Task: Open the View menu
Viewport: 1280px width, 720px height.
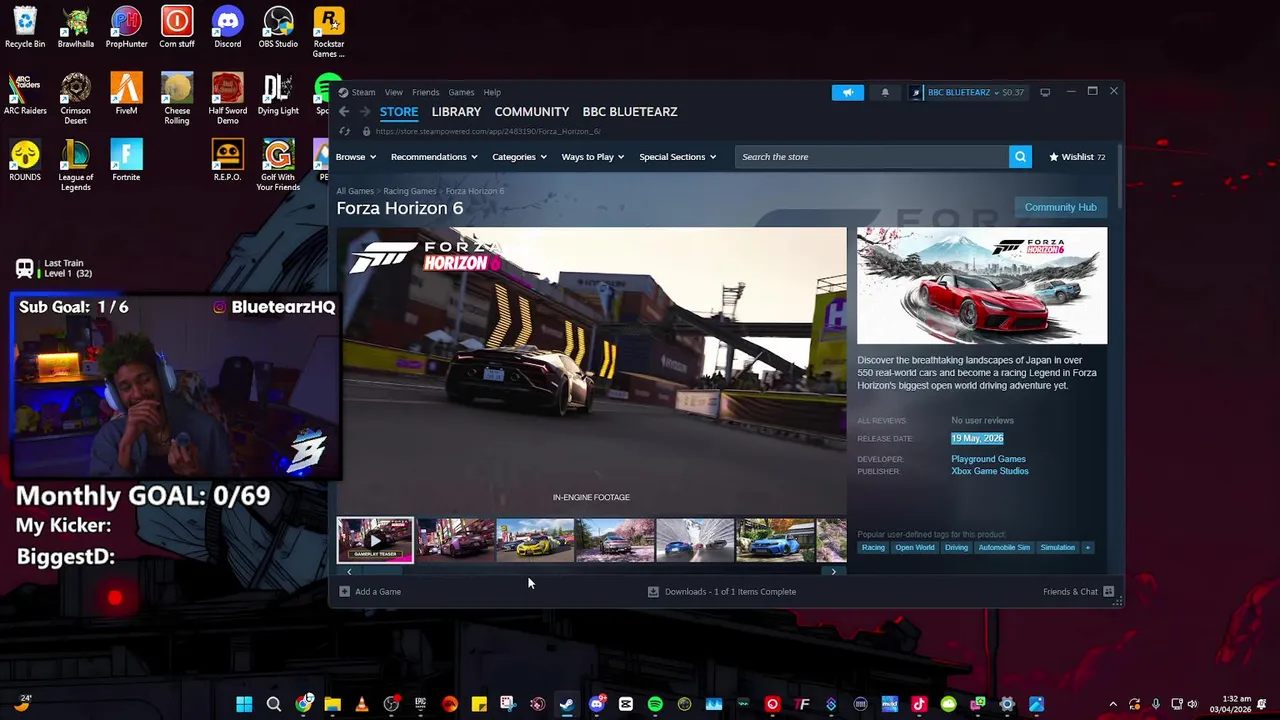Action: click(394, 92)
